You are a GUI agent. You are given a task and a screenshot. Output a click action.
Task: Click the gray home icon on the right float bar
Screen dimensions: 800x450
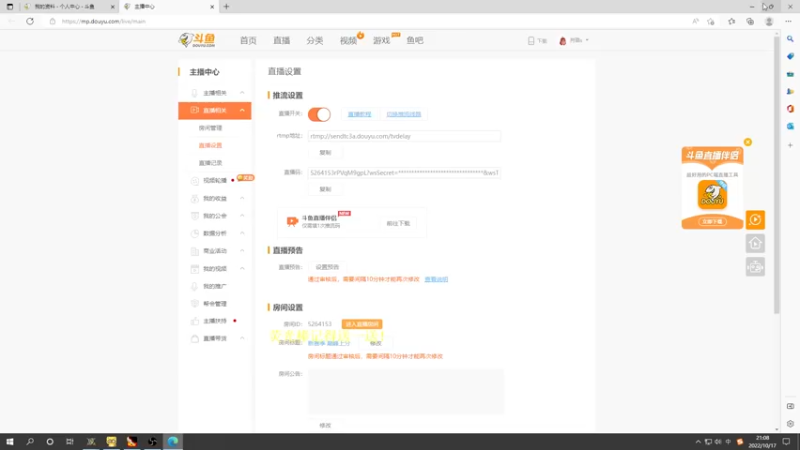[x=755, y=243]
